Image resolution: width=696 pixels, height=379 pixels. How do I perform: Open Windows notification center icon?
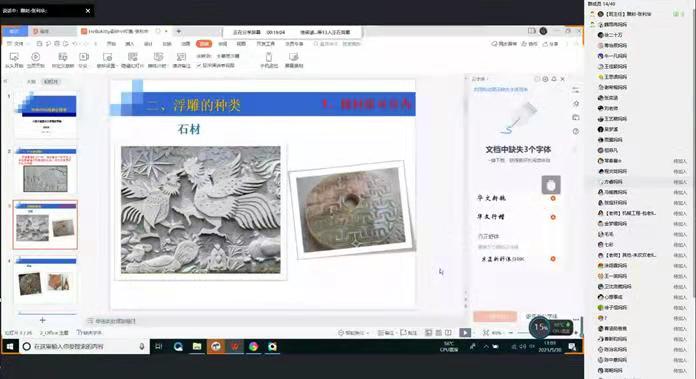pos(573,347)
